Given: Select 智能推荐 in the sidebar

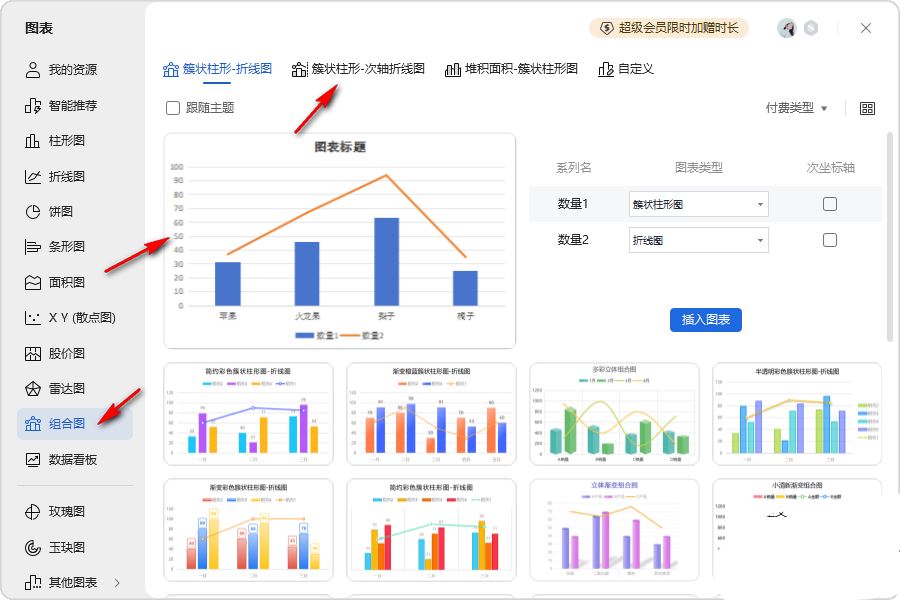Looking at the screenshot, I should point(72,105).
